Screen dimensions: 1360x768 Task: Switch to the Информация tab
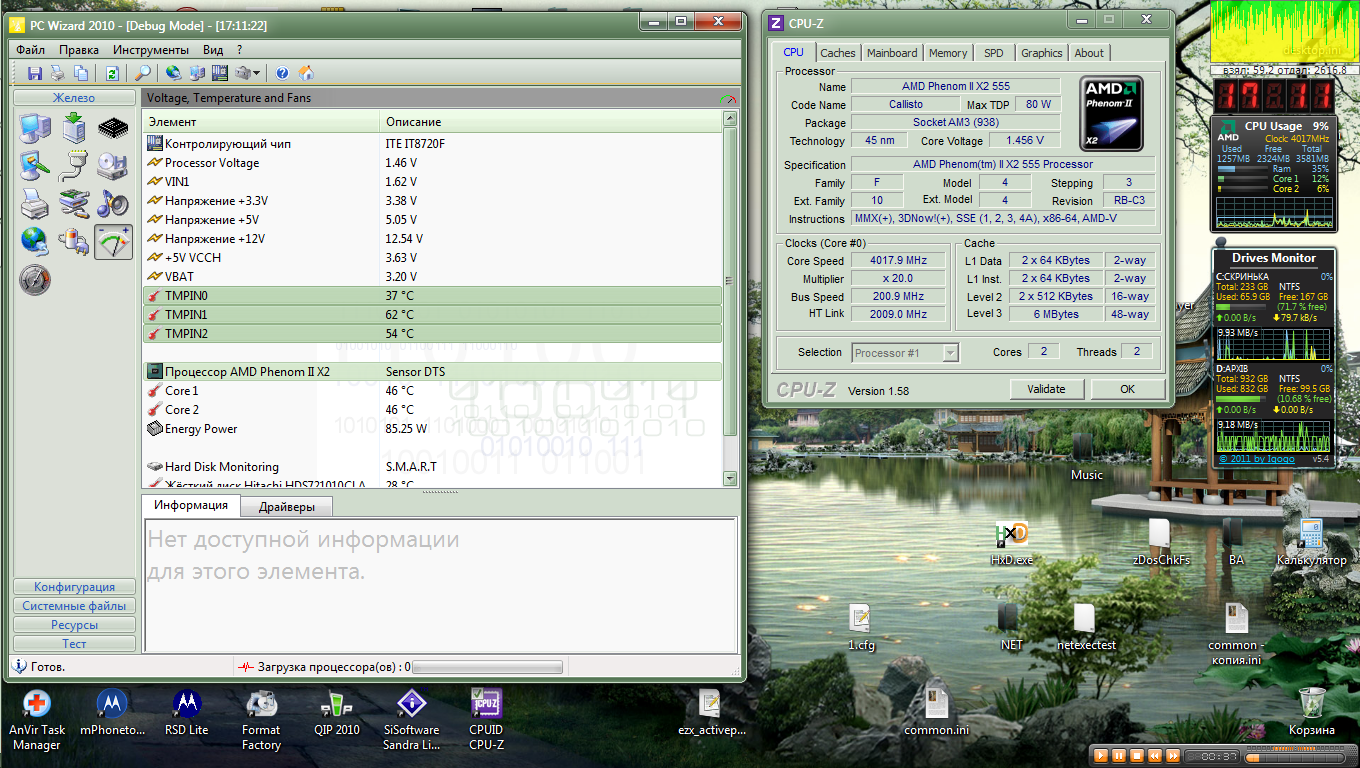191,505
